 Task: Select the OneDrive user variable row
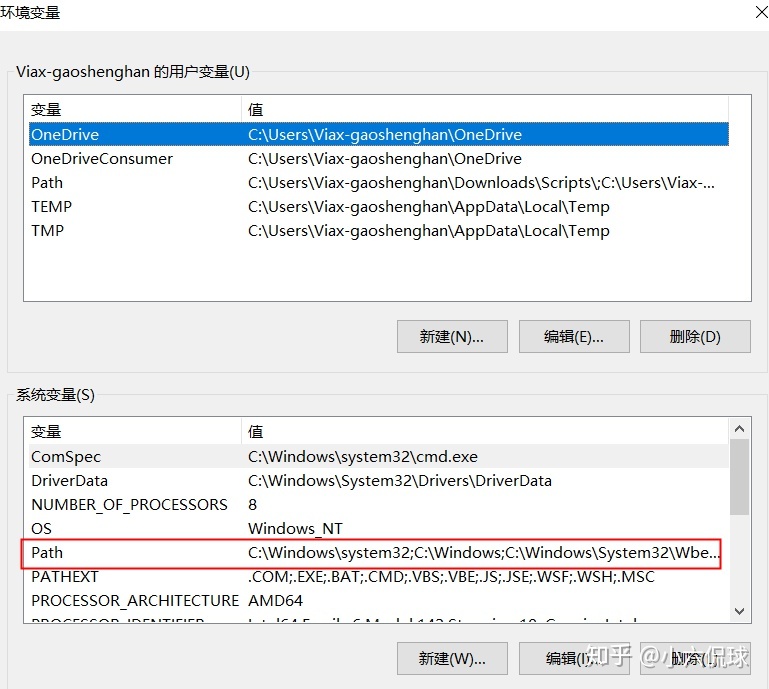click(x=379, y=134)
